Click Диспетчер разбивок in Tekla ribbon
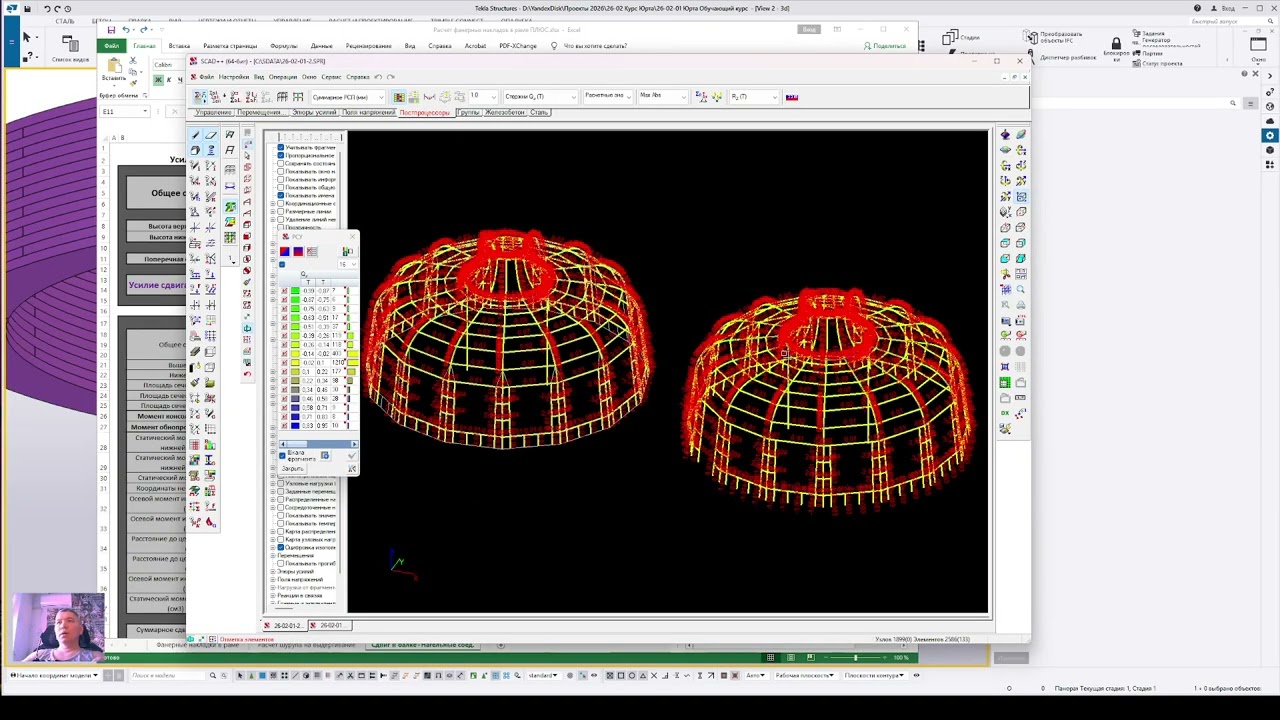This screenshot has height=720, width=1280. tap(1068, 58)
